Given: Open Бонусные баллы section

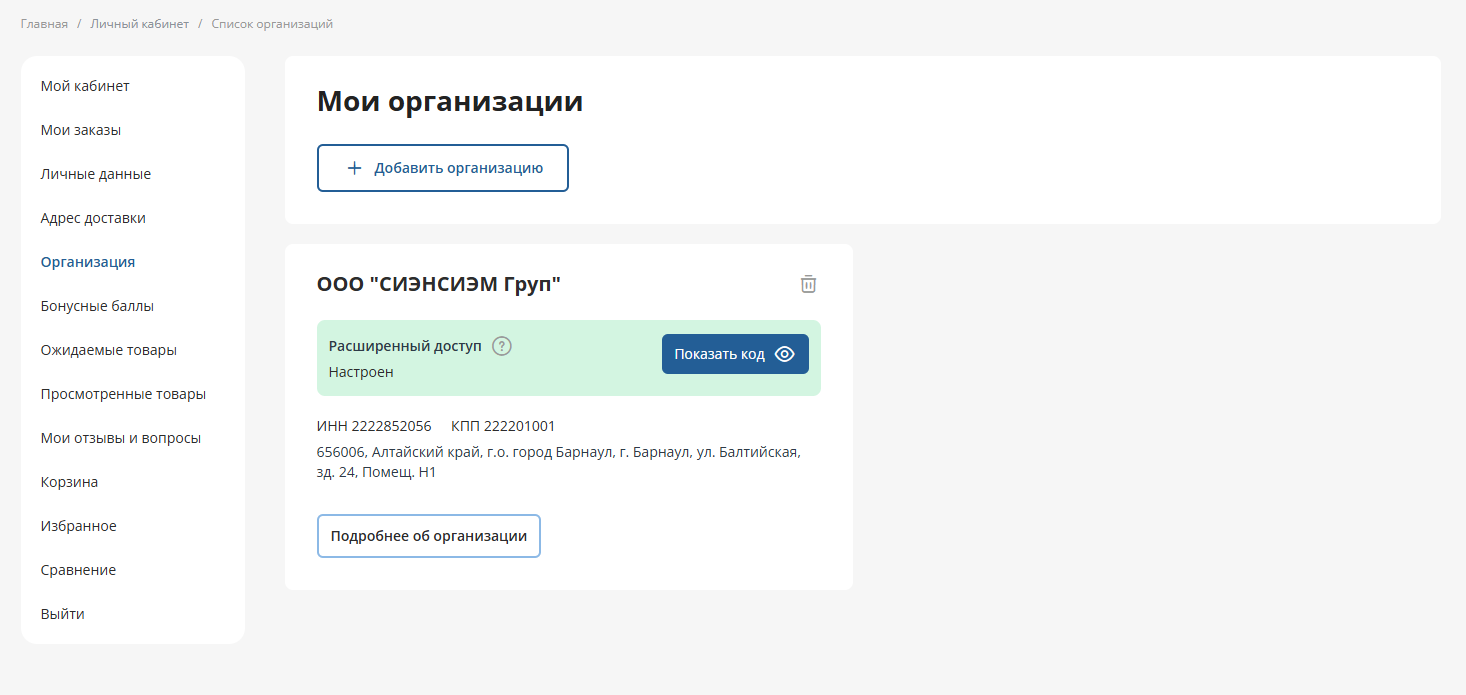Looking at the screenshot, I should tap(97, 306).
